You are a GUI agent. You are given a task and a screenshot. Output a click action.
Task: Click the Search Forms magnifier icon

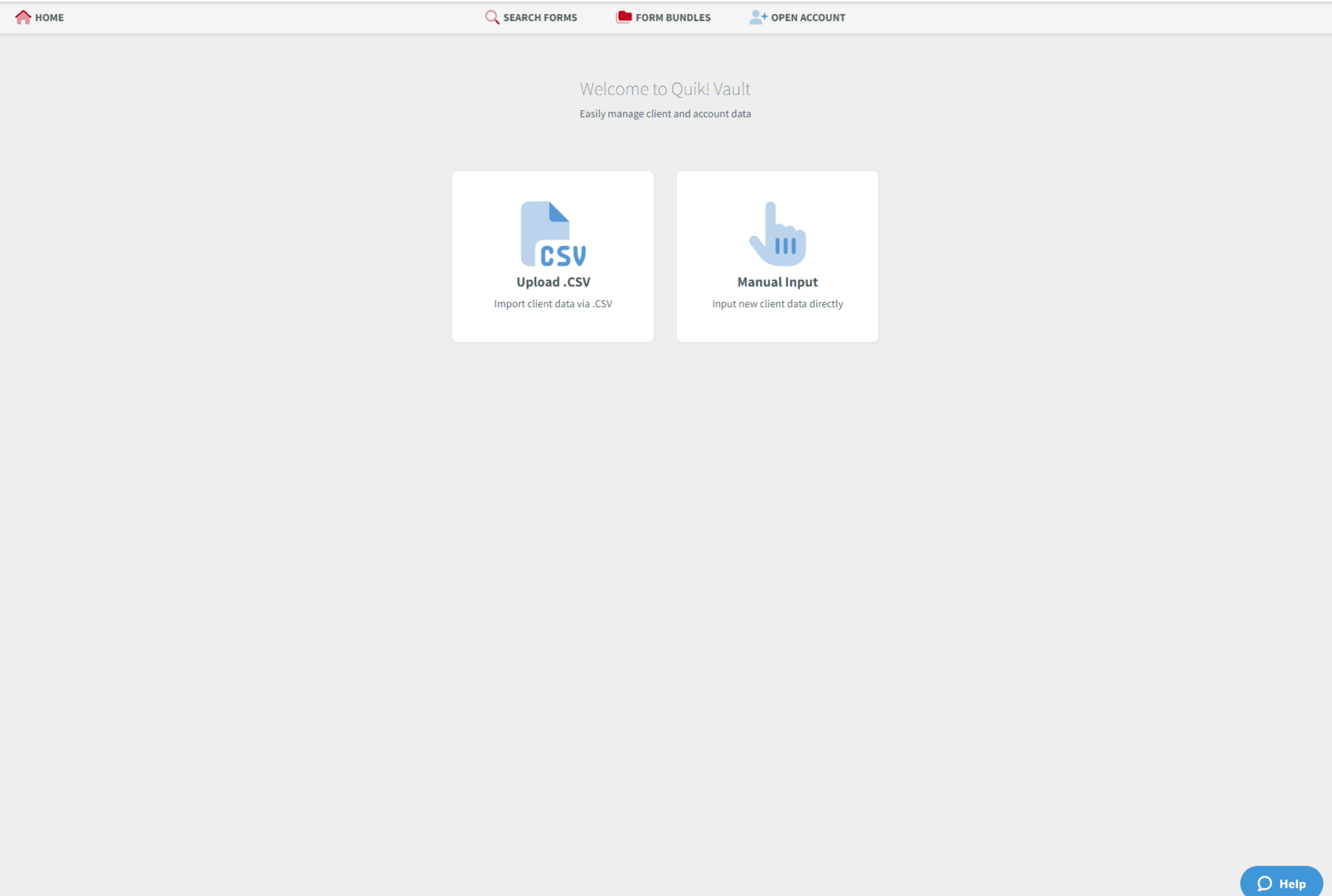point(492,17)
